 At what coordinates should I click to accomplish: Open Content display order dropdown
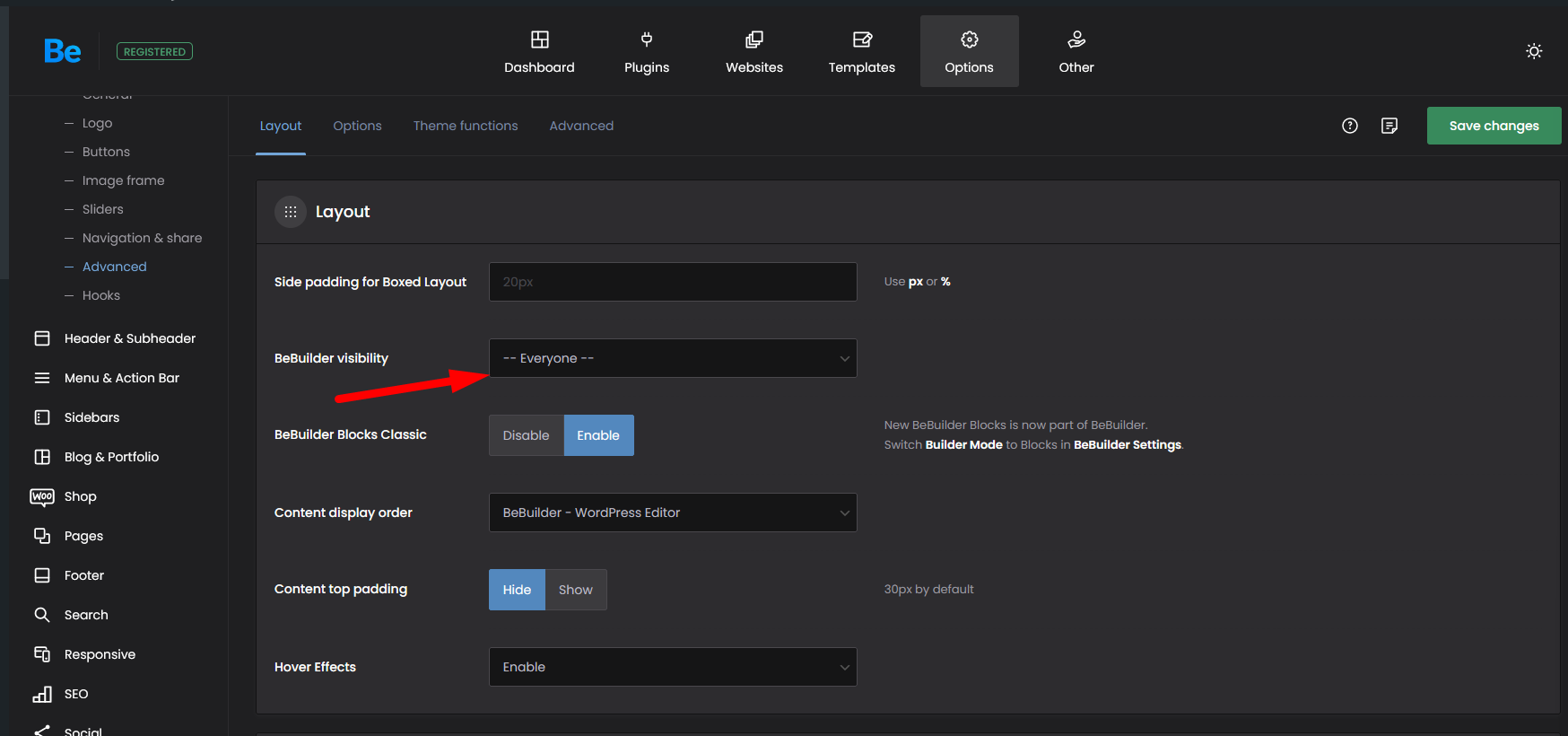673,513
